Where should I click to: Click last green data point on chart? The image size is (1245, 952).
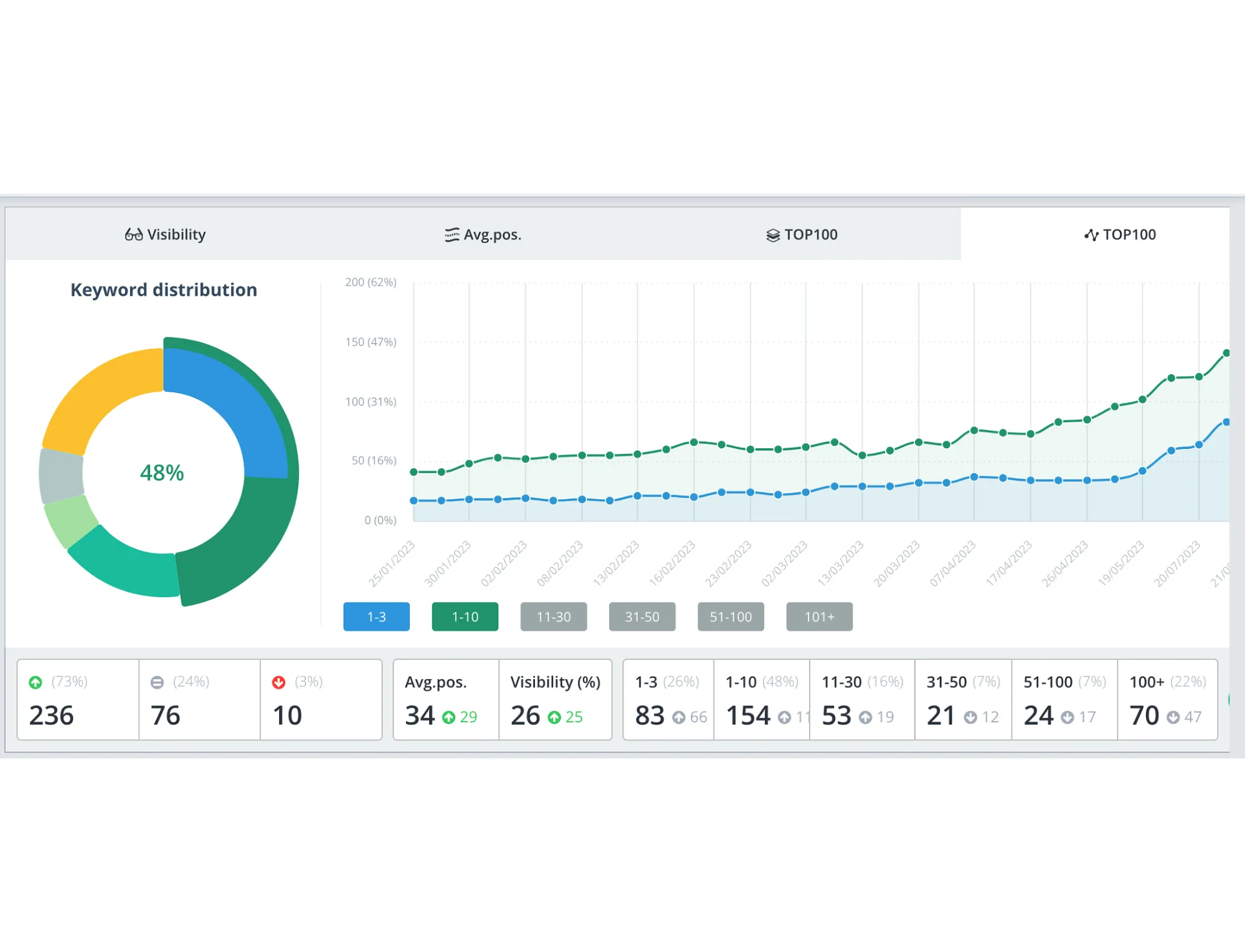[1226, 353]
